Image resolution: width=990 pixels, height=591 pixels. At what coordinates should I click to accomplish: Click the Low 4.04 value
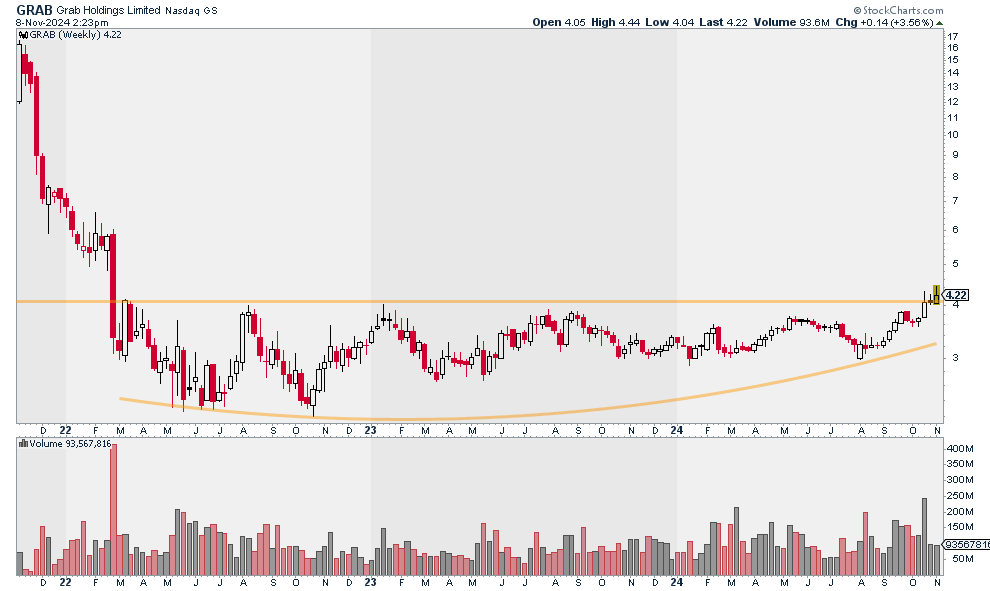pos(669,22)
